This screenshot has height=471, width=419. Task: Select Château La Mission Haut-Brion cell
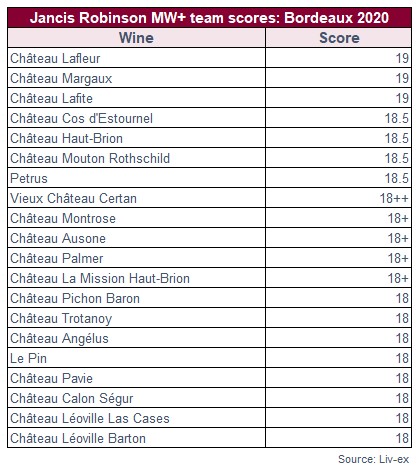click(136, 278)
